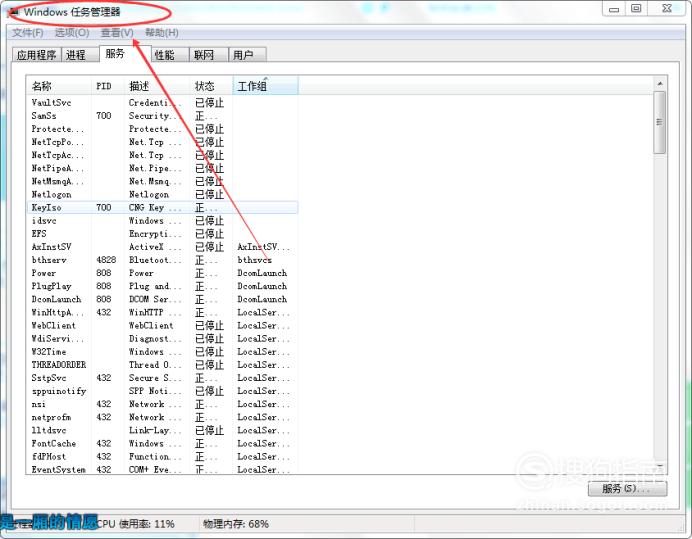Click the scrollbar up arrow
This screenshot has height=539, width=692.
point(660,84)
